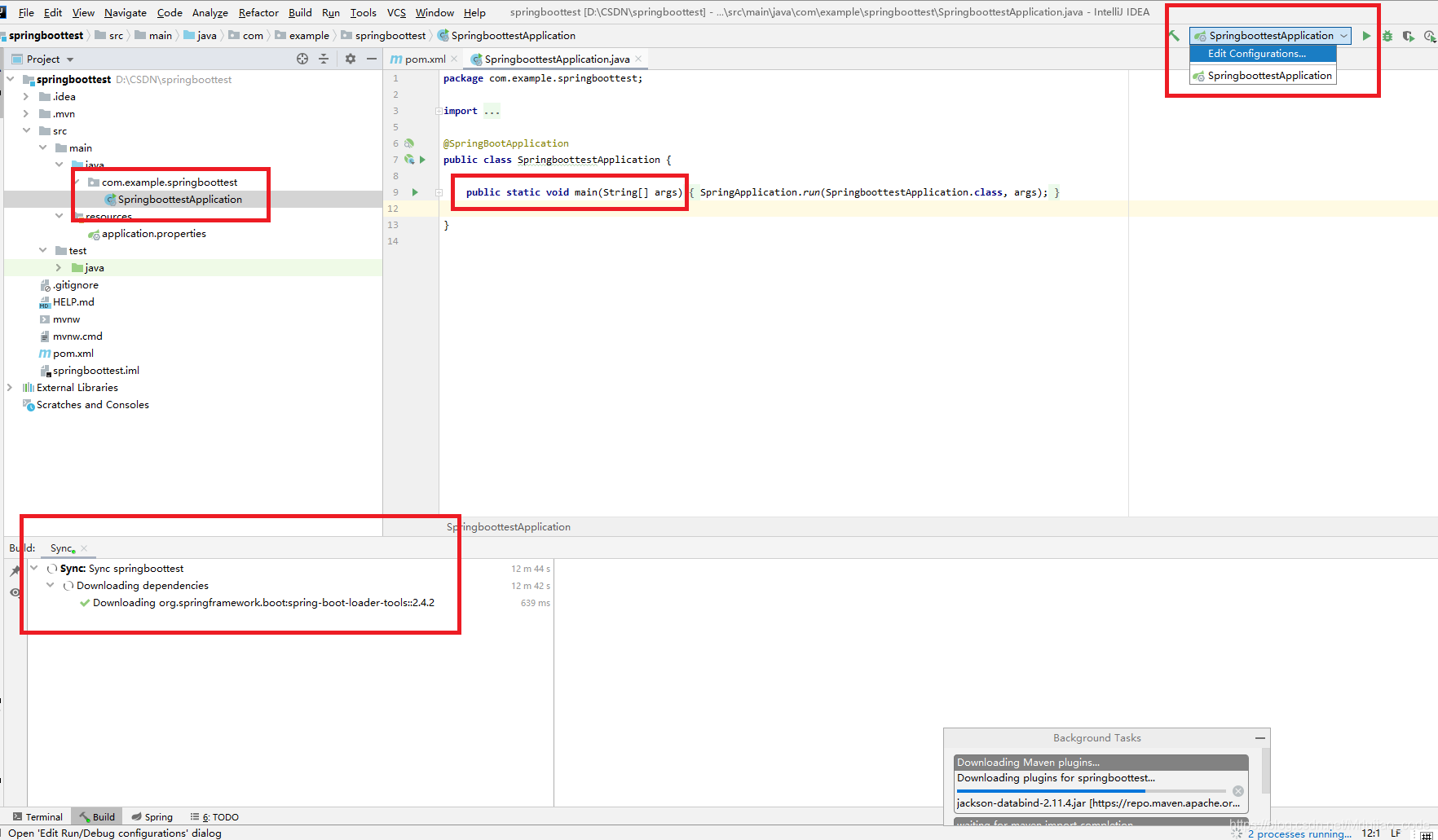1438x840 pixels.
Task: Collapse the main folder
Action: pyautogui.click(x=42, y=147)
